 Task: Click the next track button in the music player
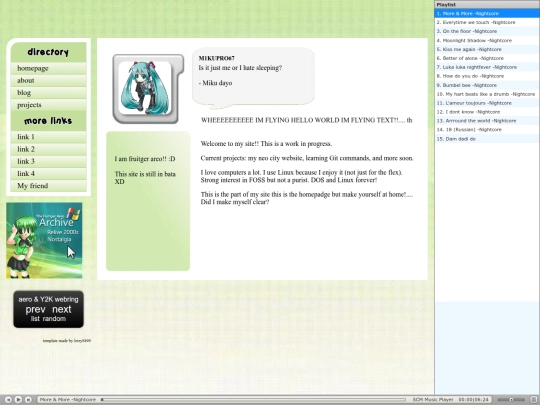[28, 399]
